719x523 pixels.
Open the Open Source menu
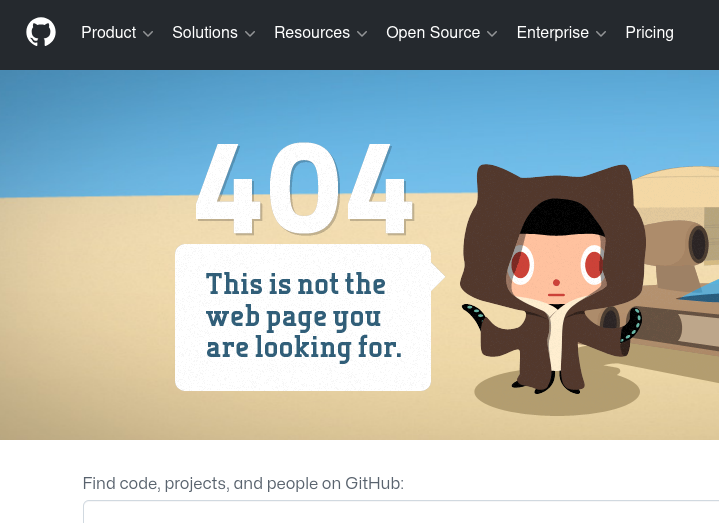click(x=442, y=33)
